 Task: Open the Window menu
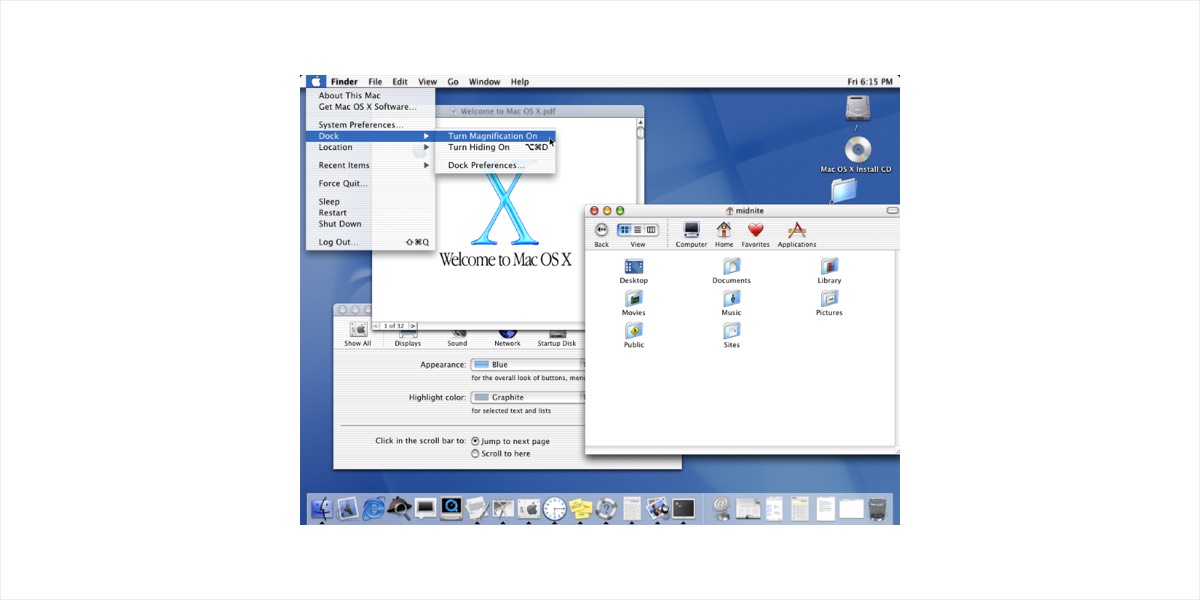click(x=484, y=82)
